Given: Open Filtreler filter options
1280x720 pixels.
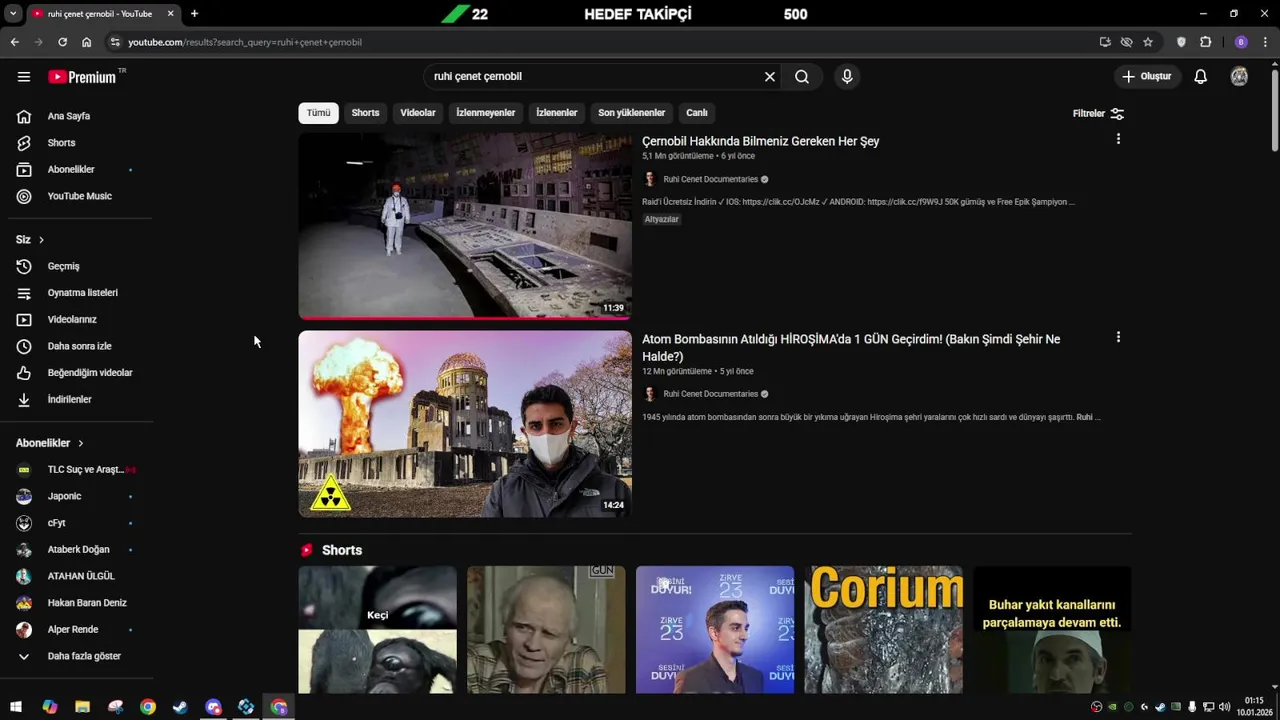Looking at the screenshot, I should coord(1098,113).
